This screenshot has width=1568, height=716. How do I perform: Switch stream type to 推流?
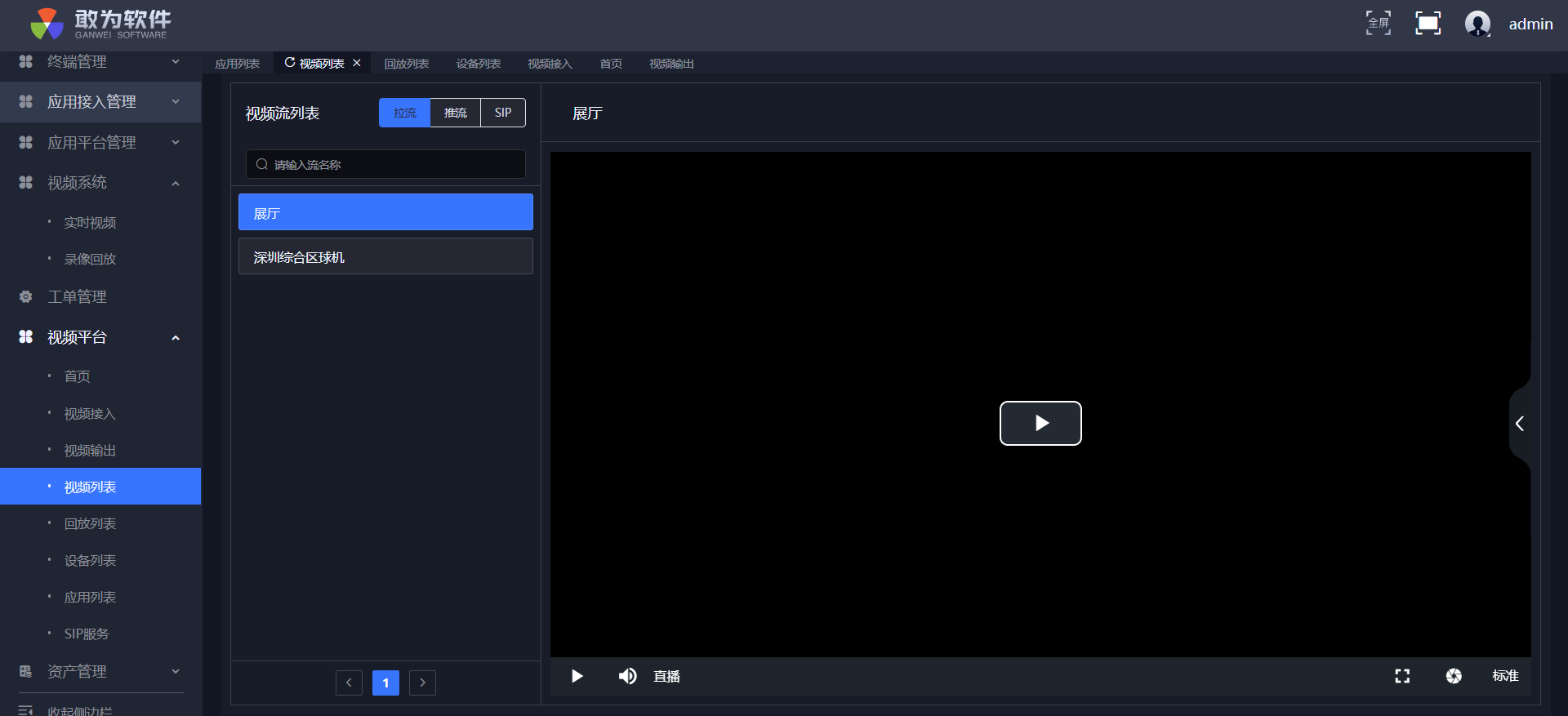pyautogui.click(x=455, y=113)
